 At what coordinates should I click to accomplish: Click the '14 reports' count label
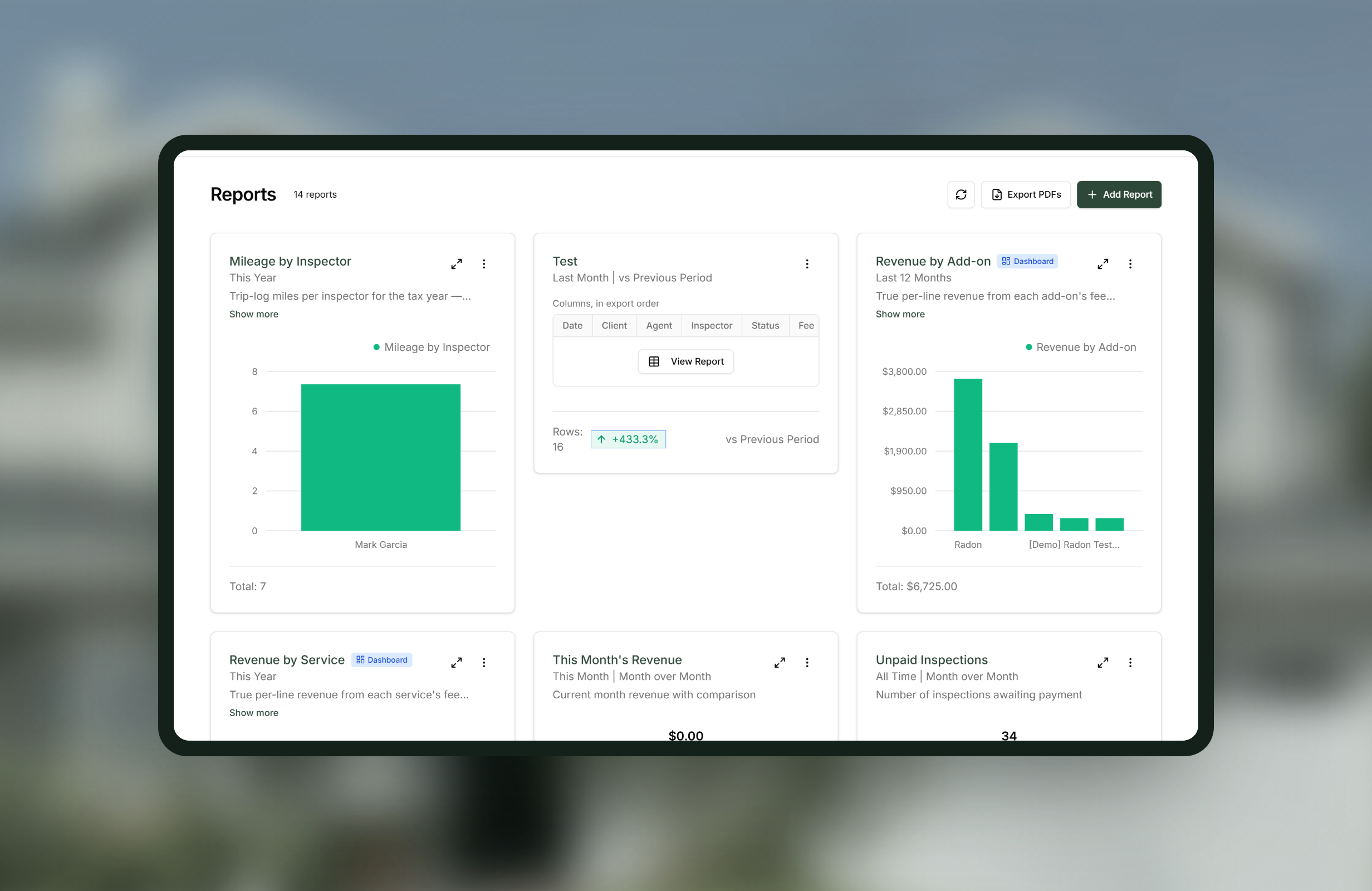[x=315, y=194]
